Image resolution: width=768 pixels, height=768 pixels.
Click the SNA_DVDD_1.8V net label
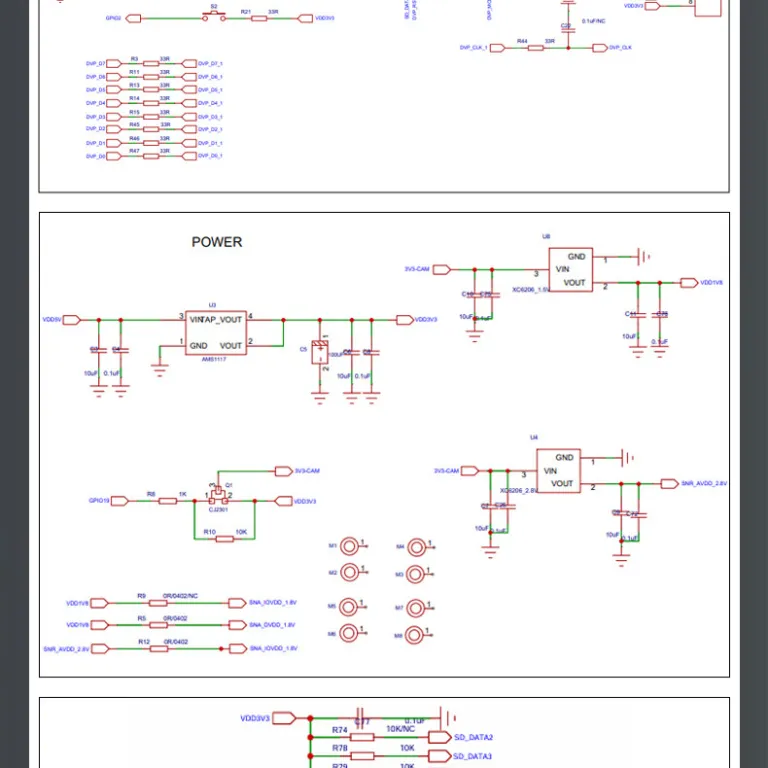pos(272,625)
